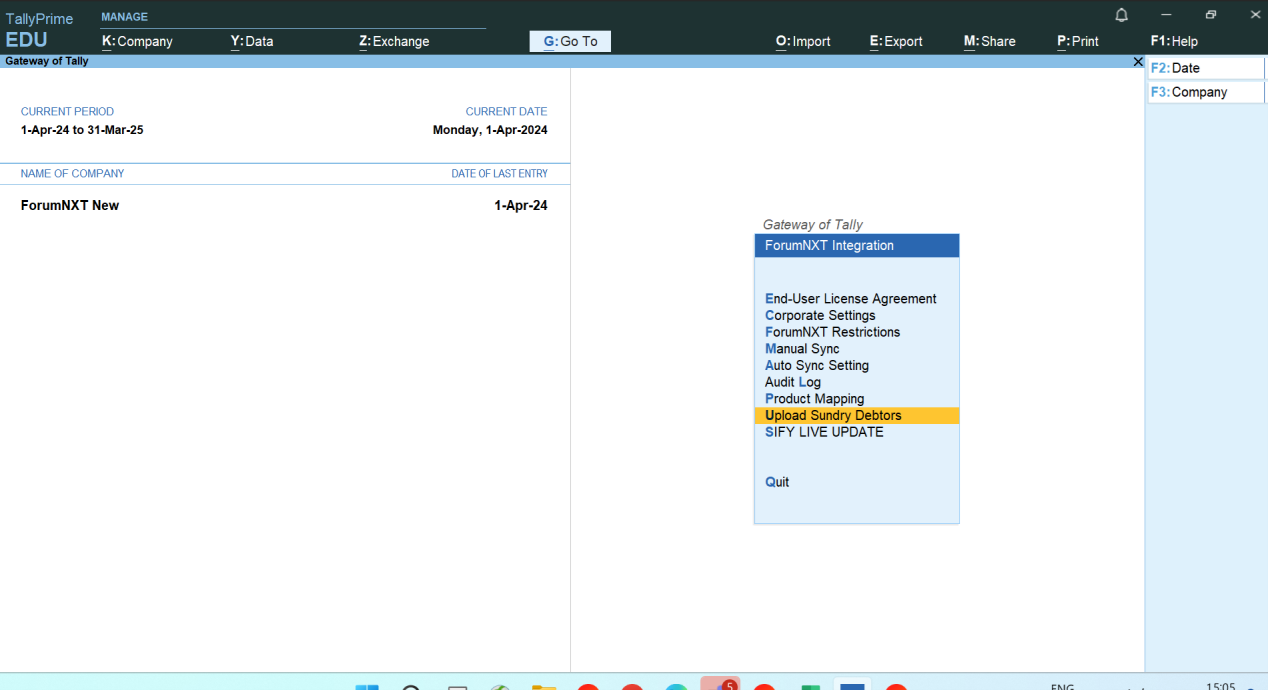Click the current date Monday, 1-Apr-2024
1268x690 pixels.
tap(490, 130)
